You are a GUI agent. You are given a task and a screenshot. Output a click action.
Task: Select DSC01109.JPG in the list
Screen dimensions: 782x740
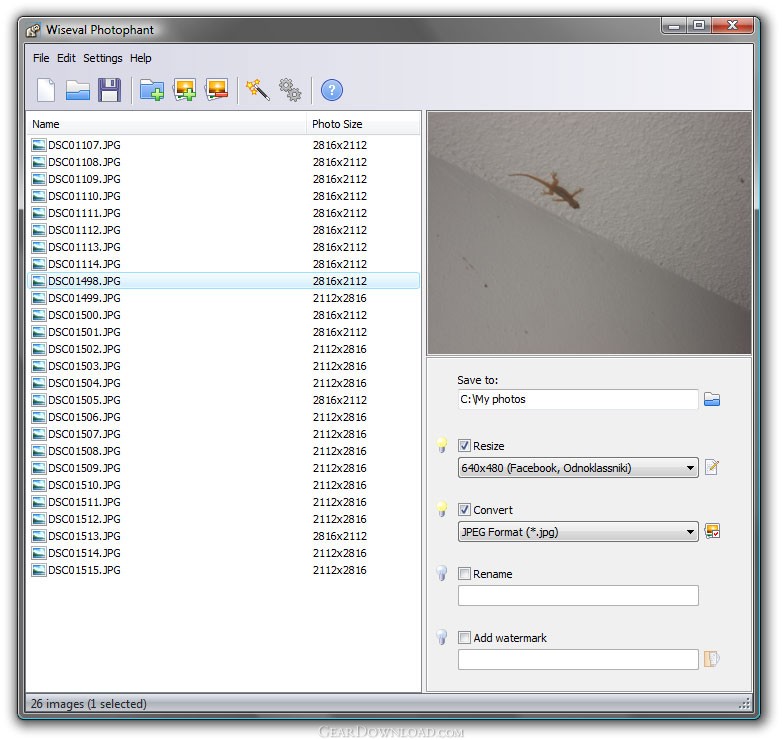[x=223, y=179]
